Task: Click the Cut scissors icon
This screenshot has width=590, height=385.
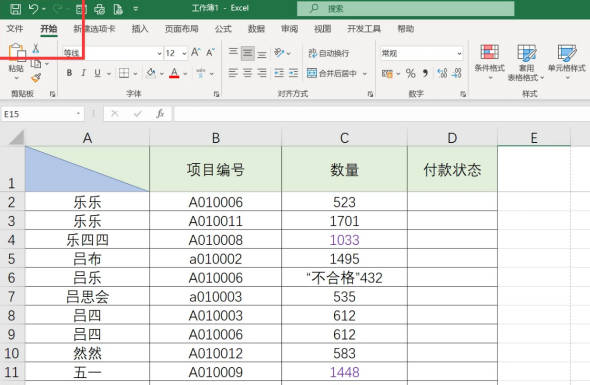Action: pyautogui.click(x=36, y=48)
